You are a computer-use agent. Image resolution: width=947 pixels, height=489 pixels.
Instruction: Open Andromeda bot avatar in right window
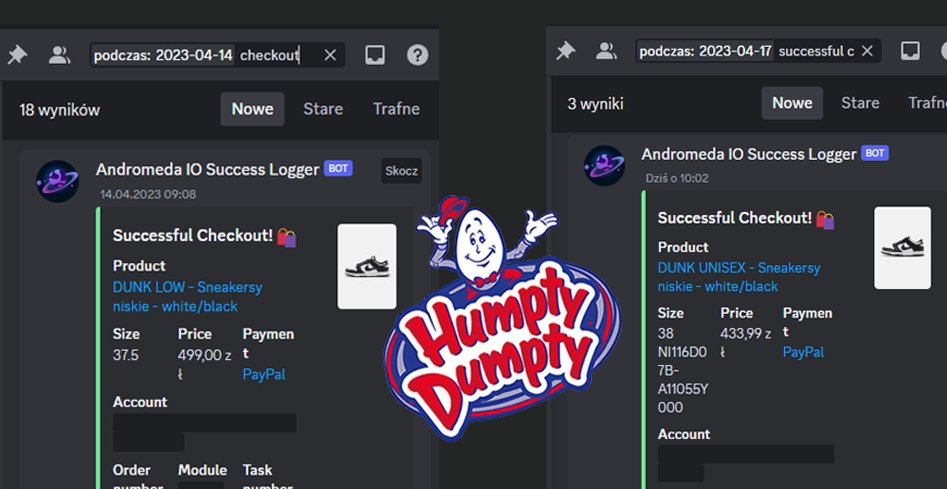[604, 165]
